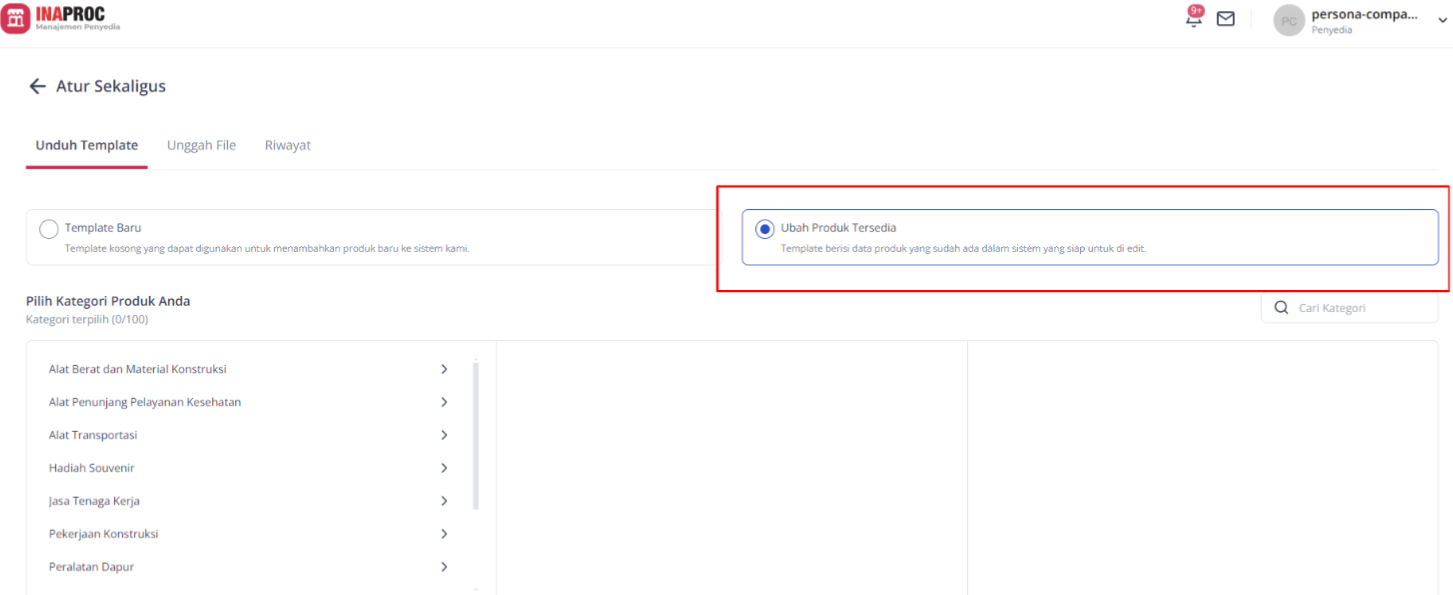Click the PC user avatar

coord(1289,20)
